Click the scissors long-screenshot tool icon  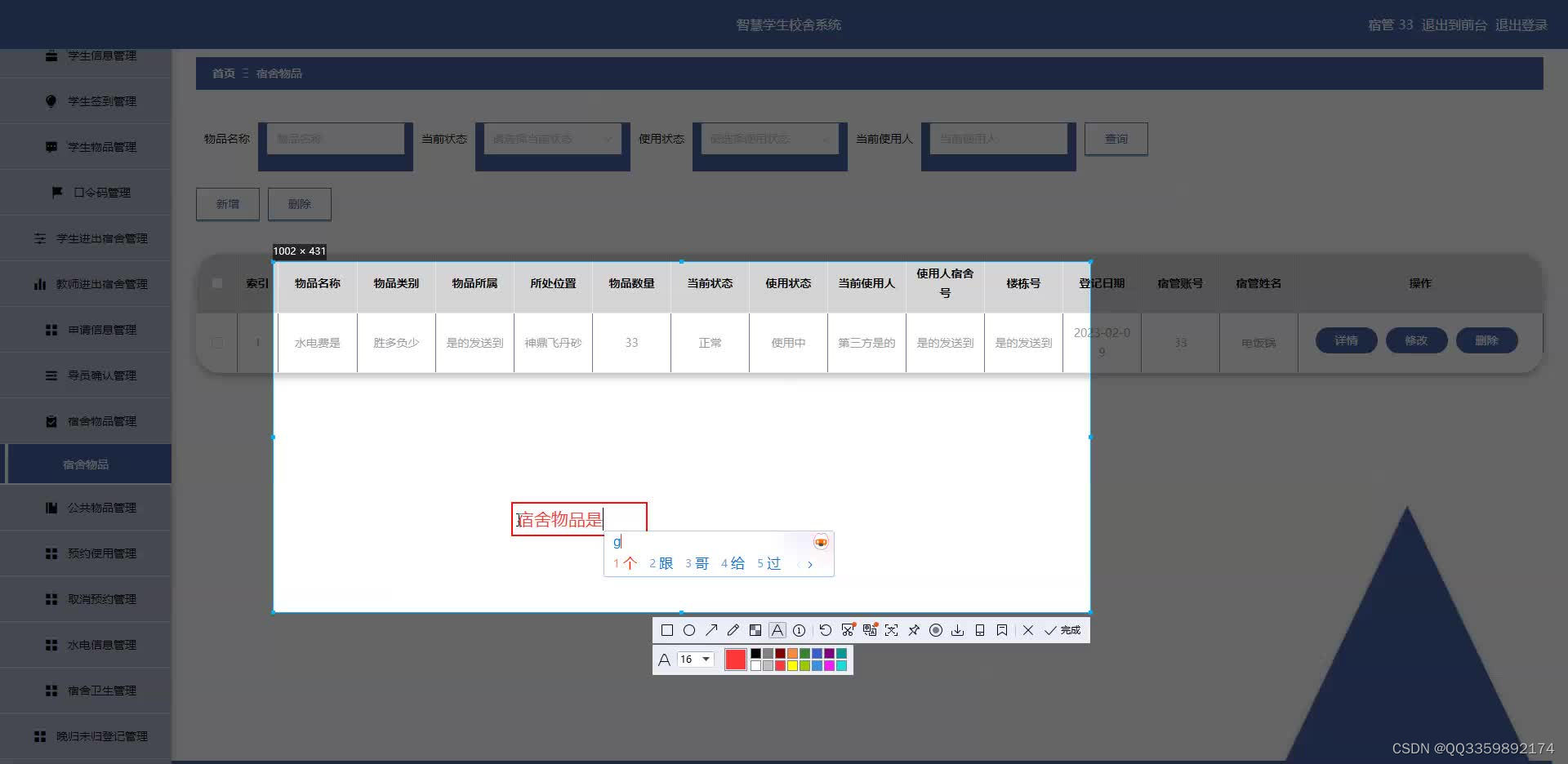(x=849, y=630)
